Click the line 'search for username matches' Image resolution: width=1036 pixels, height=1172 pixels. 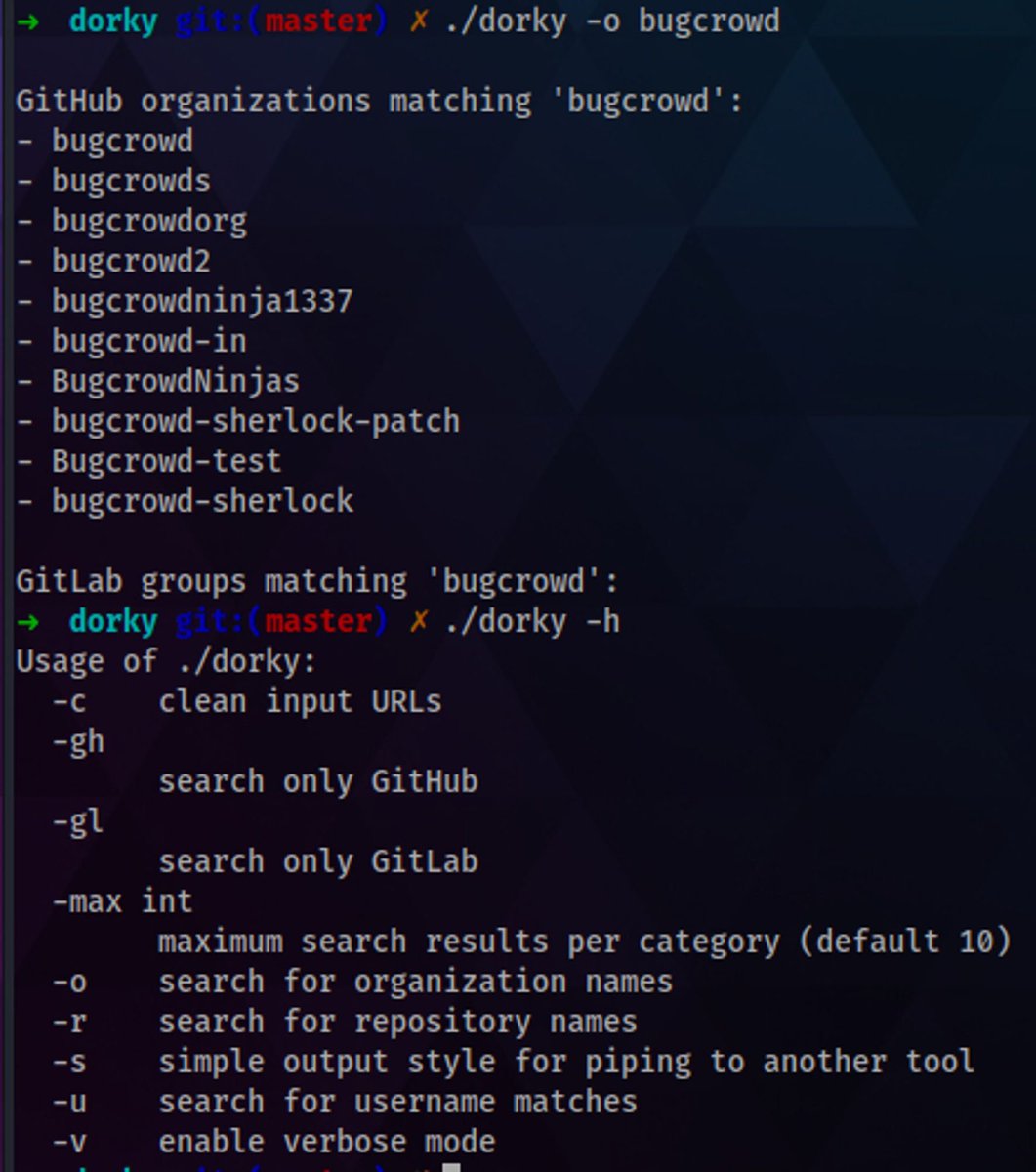(x=397, y=1102)
